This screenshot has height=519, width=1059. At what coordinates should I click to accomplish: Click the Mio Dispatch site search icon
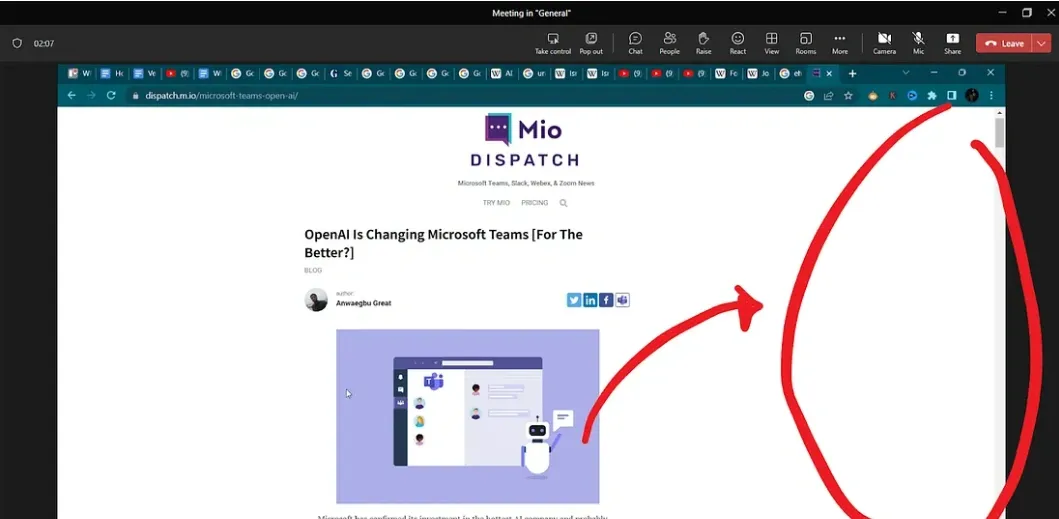[563, 203]
